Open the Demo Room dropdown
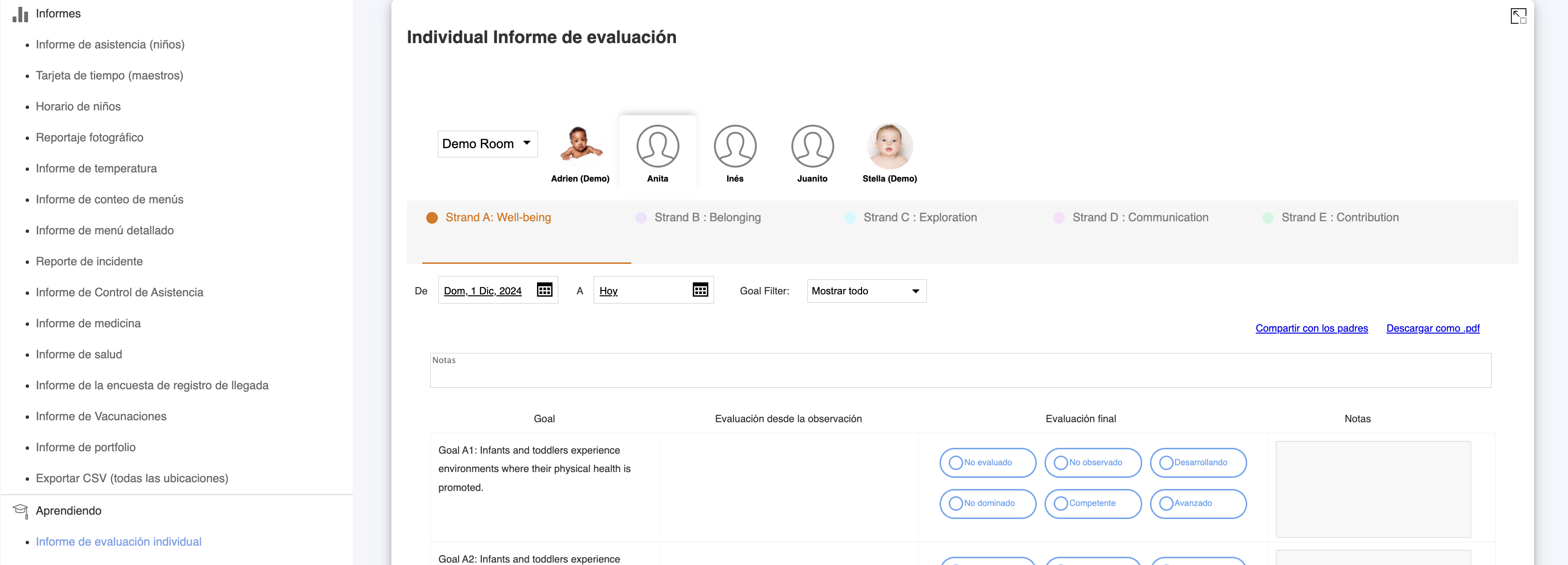The height and width of the screenshot is (565, 1568). click(x=487, y=144)
